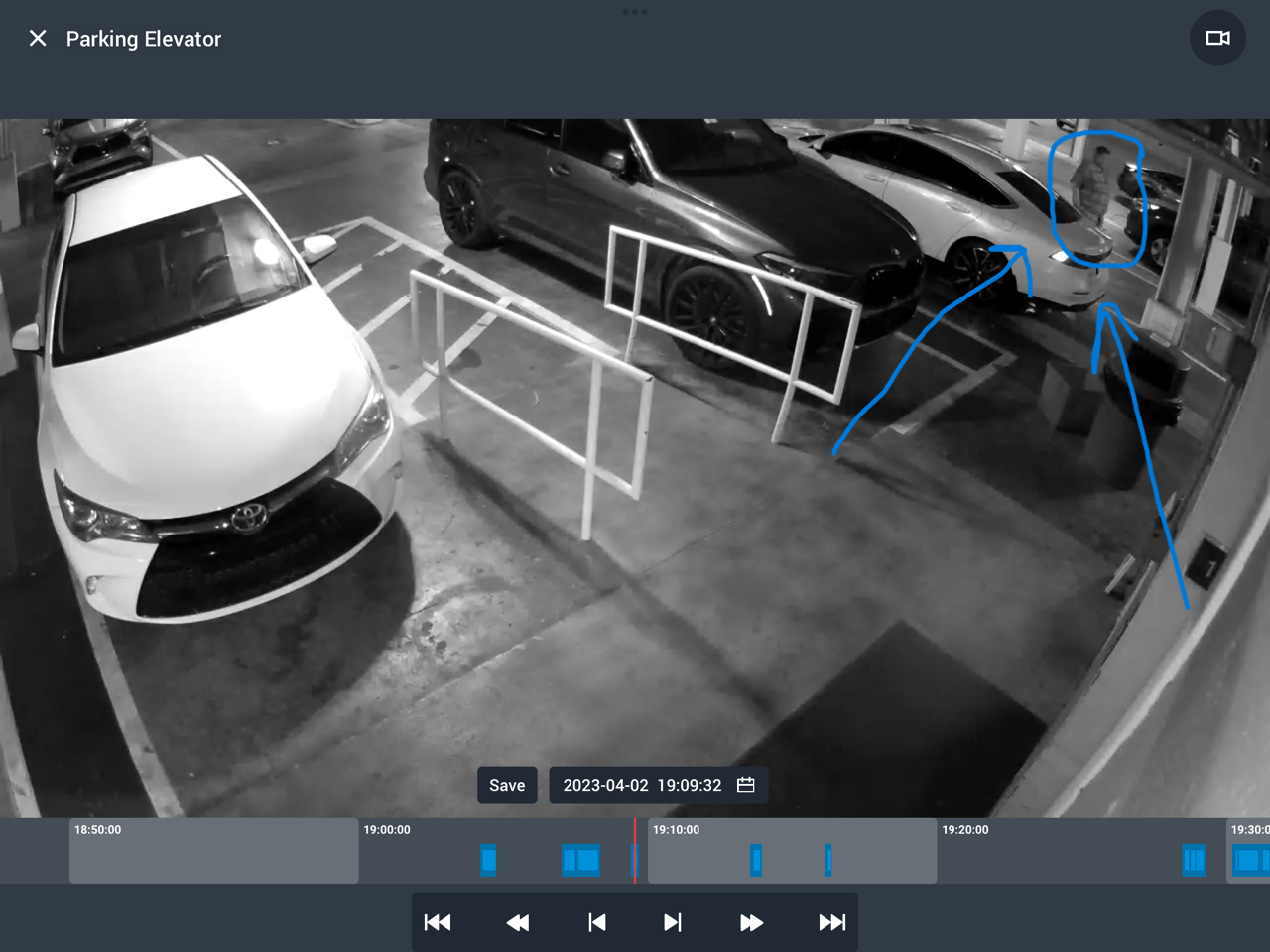This screenshot has height=952, width=1270.
Task: Close the Parking Elevator camera view
Action: point(38,39)
